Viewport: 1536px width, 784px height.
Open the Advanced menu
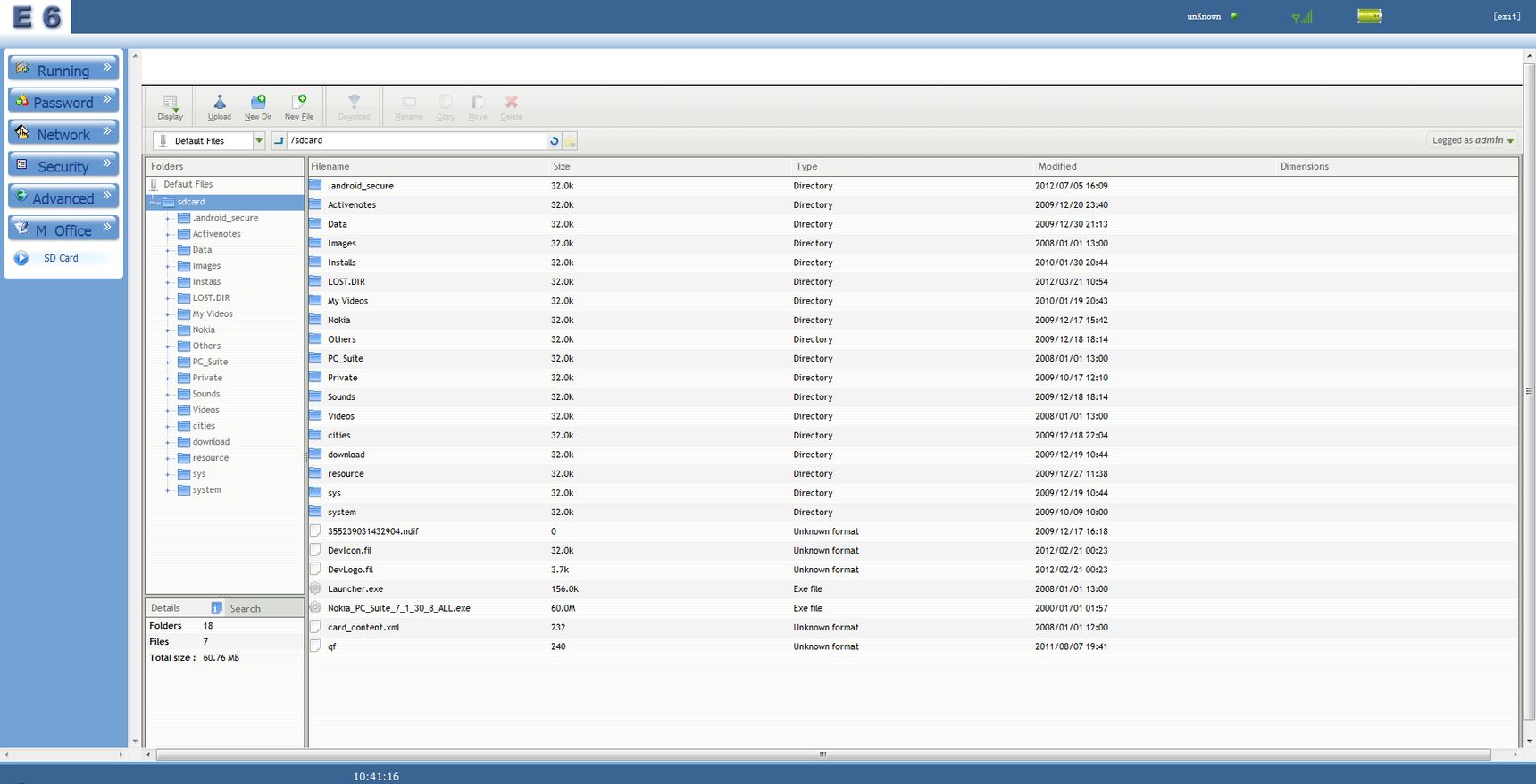[63, 198]
